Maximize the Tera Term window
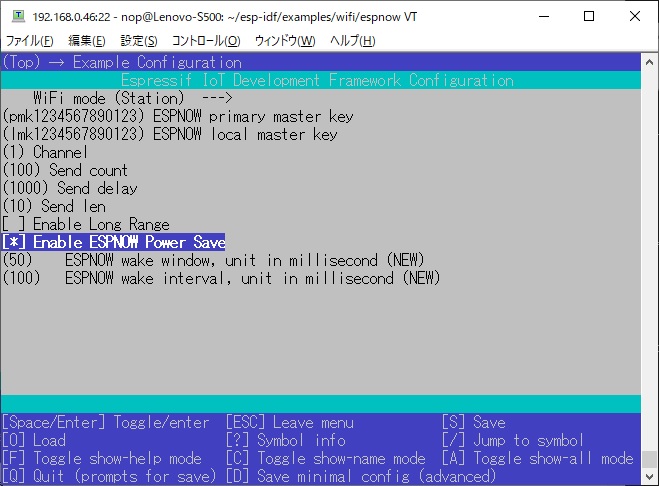Screen dimensions: 659x486 click(x=589, y=16)
